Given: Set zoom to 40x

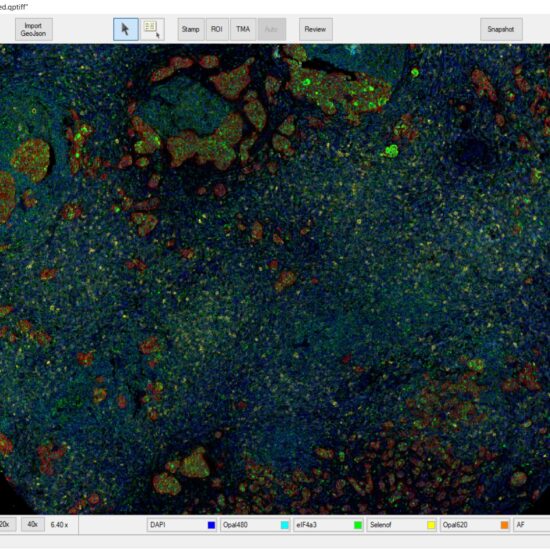Looking at the screenshot, I should [33, 524].
